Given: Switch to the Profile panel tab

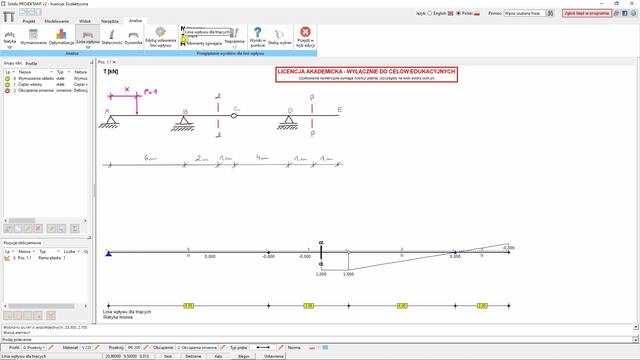Looking at the screenshot, I should 31,64.
